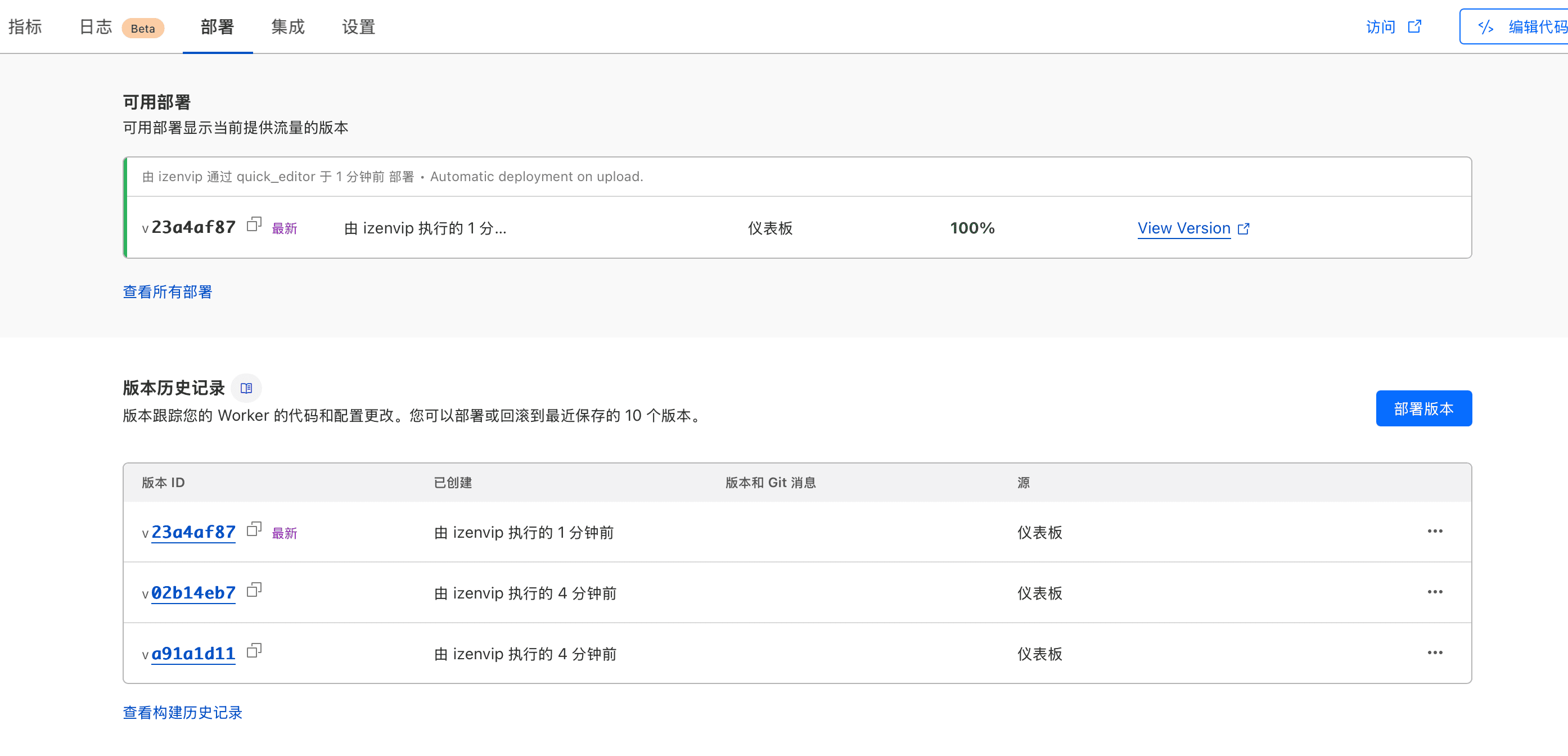
Task: Copy version ID 23a4af87 in active deployment
Action: [x=254, y=224]
